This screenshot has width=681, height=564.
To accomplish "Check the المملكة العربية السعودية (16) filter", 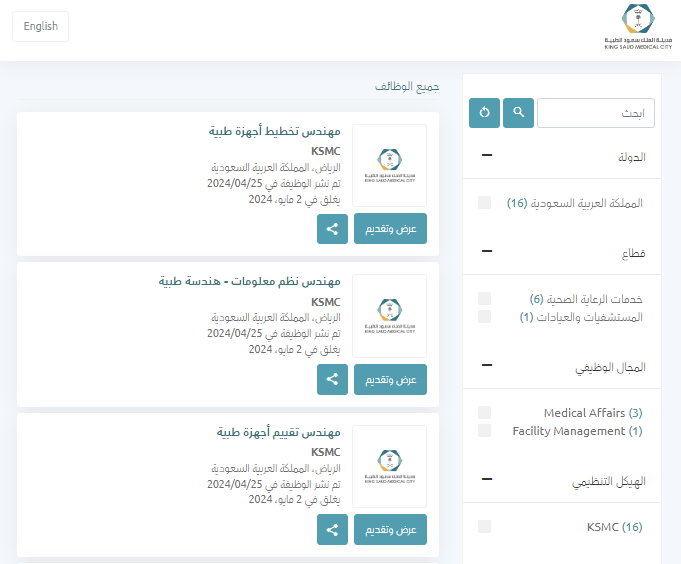I will coord(485,203).
